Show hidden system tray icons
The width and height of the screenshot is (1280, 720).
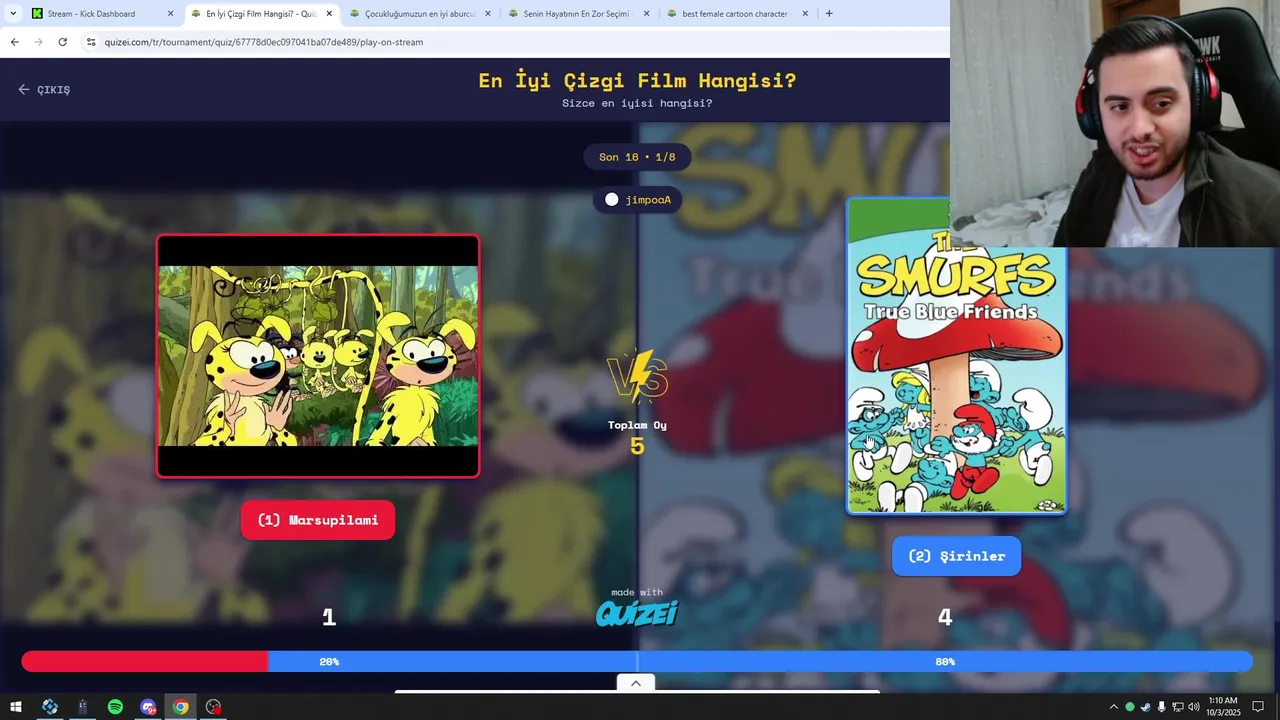1113,707
